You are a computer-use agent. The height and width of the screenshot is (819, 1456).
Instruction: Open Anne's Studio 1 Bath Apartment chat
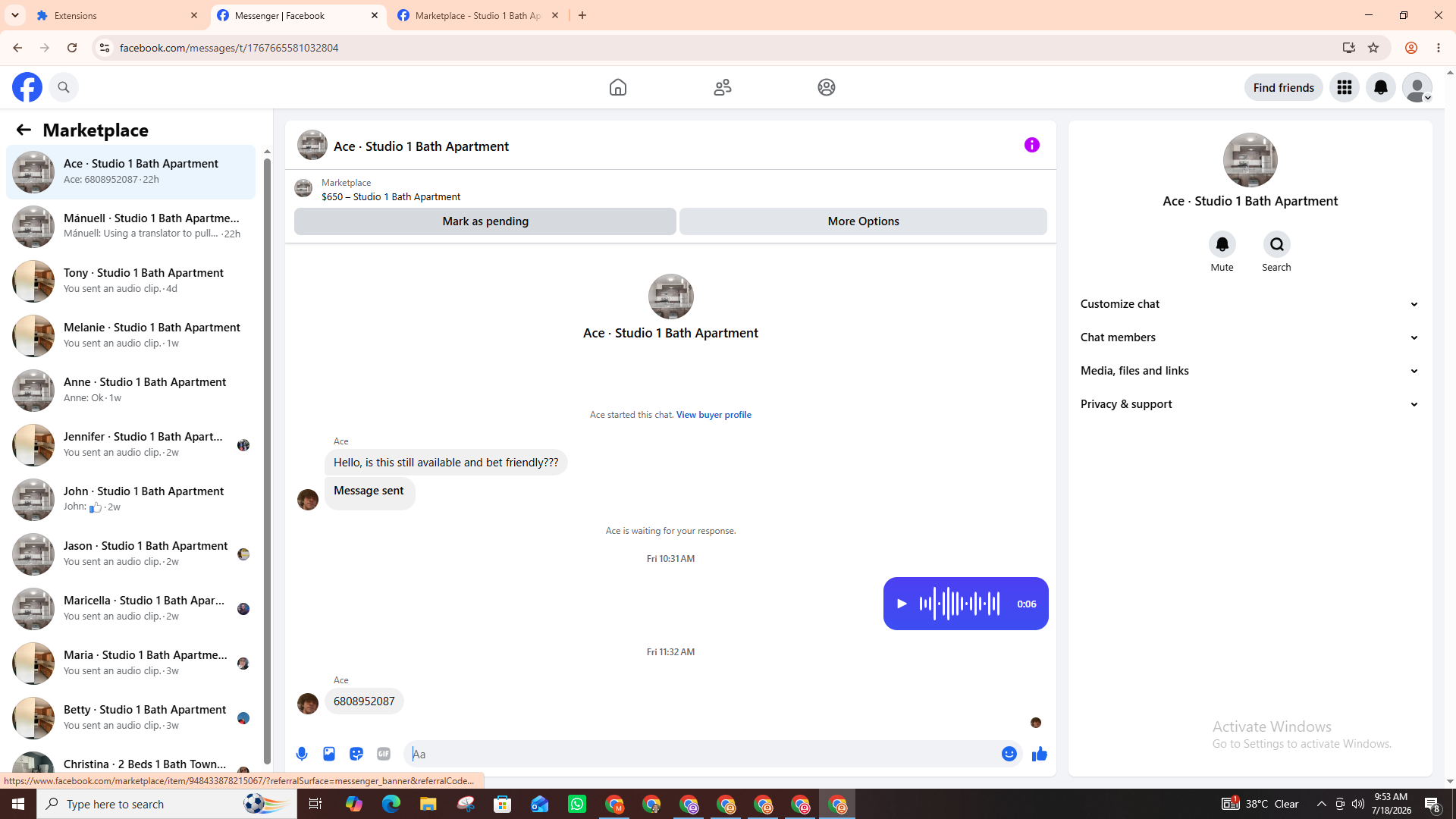click(x=131, y=390)
